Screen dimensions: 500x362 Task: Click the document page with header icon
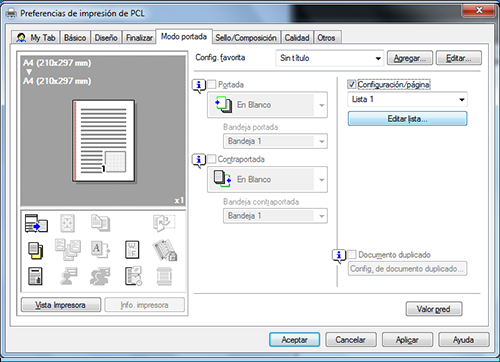[35, 276]
